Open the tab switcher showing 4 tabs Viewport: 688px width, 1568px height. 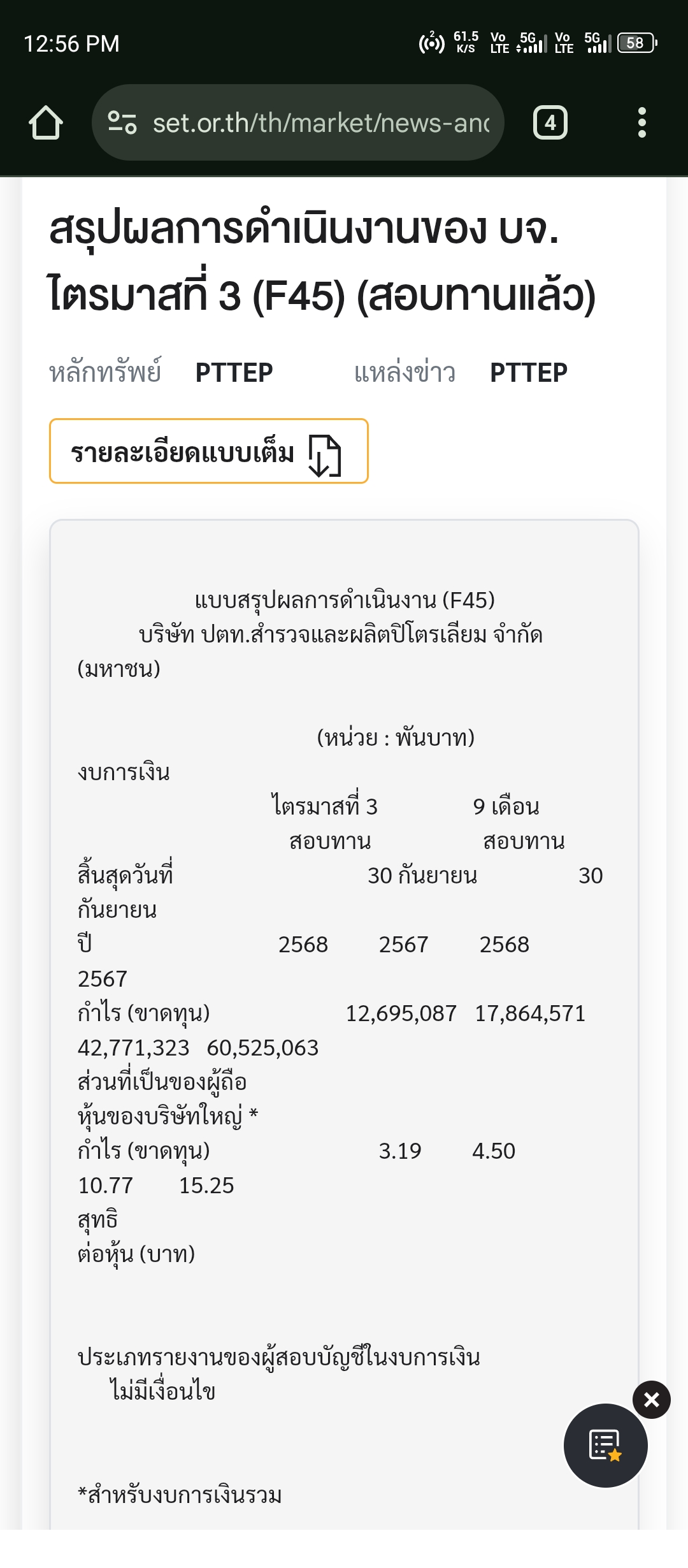click(x=550, y=122)
